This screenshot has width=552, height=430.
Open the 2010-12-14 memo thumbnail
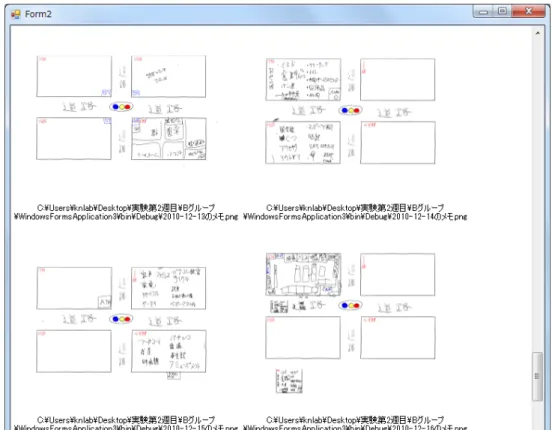click(350, 111)
